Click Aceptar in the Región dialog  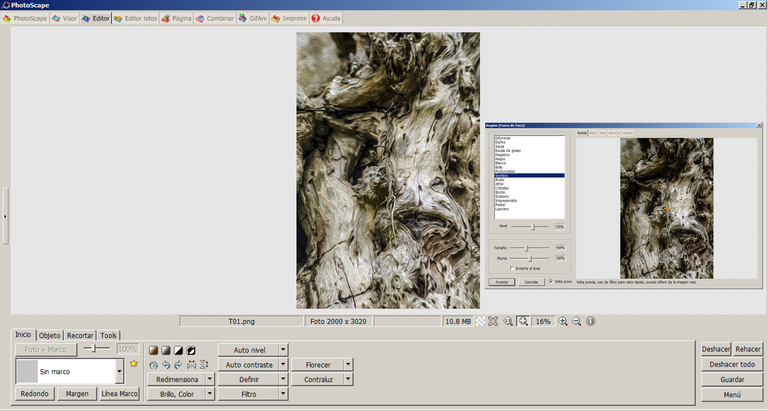(502, 282)
